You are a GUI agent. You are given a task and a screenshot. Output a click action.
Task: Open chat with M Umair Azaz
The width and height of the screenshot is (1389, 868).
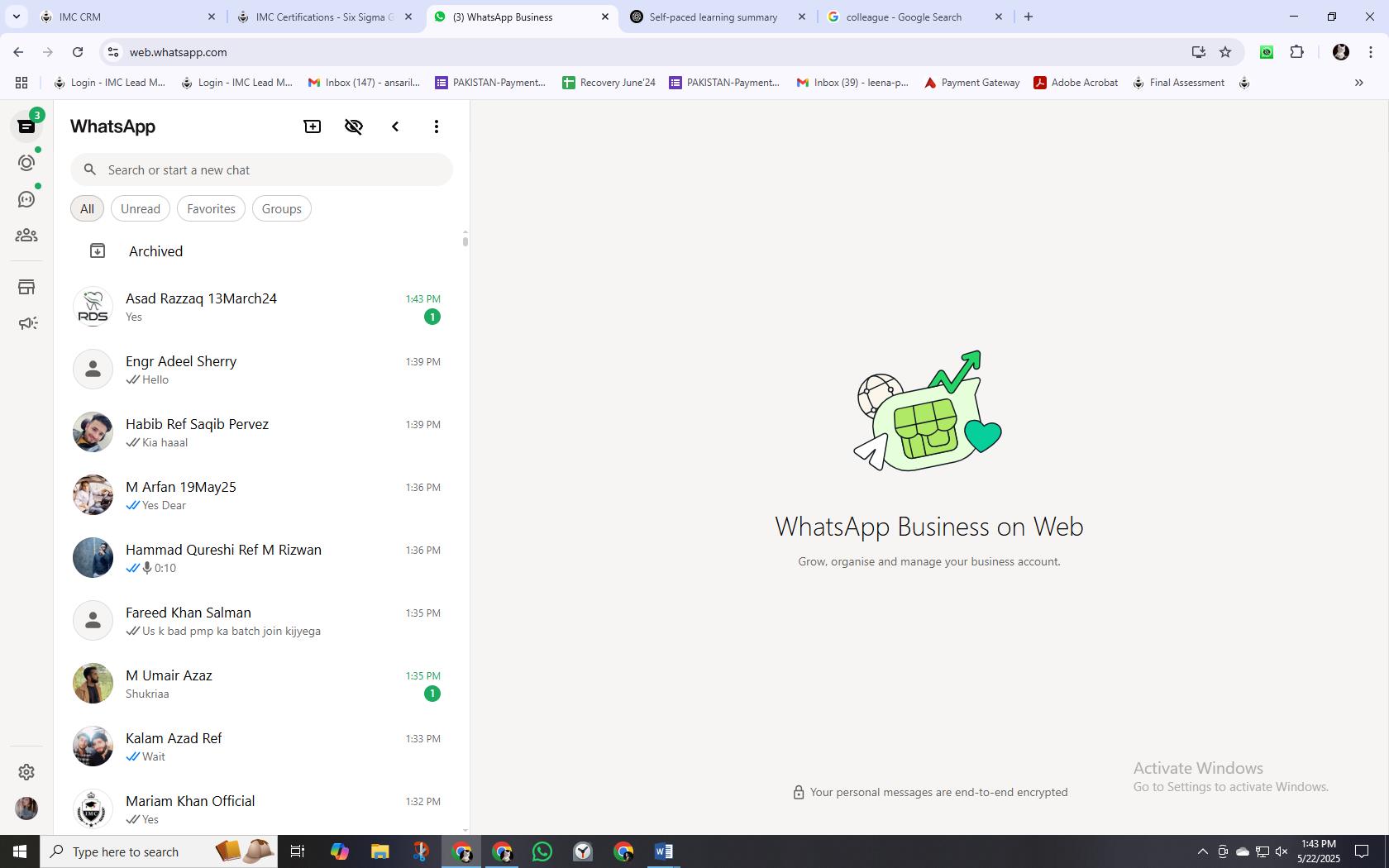pyautogui.click(x=258, y=684)
